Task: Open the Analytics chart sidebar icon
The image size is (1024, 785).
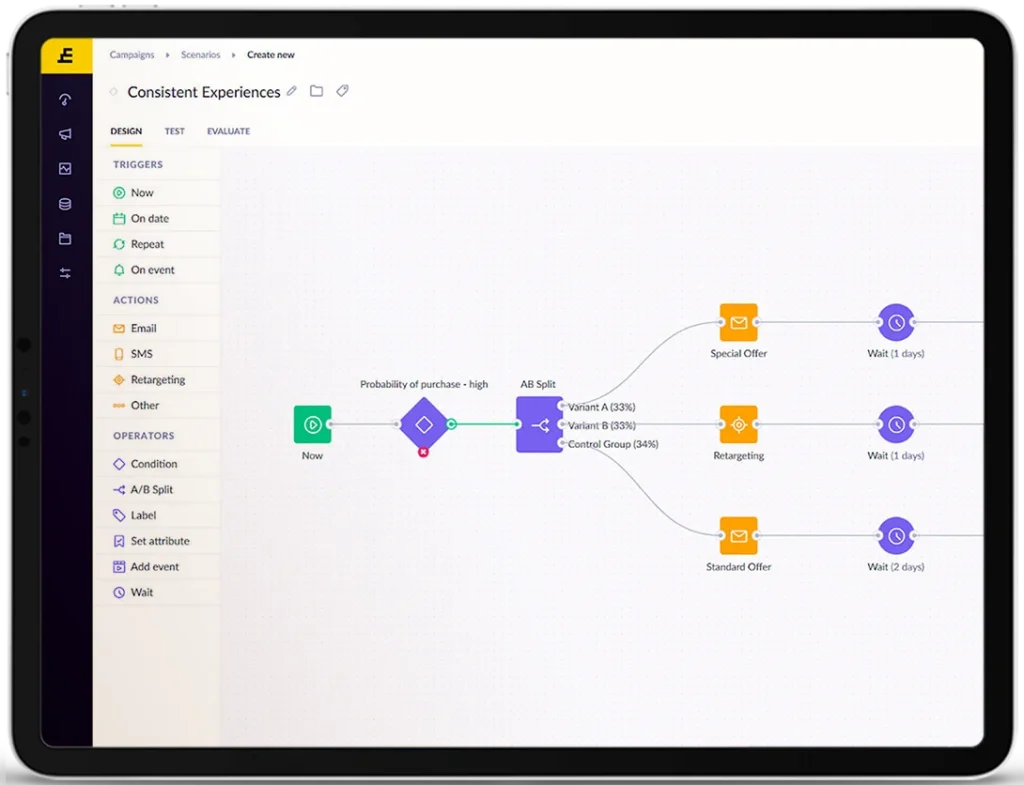Action: click(x=65, y=168)
